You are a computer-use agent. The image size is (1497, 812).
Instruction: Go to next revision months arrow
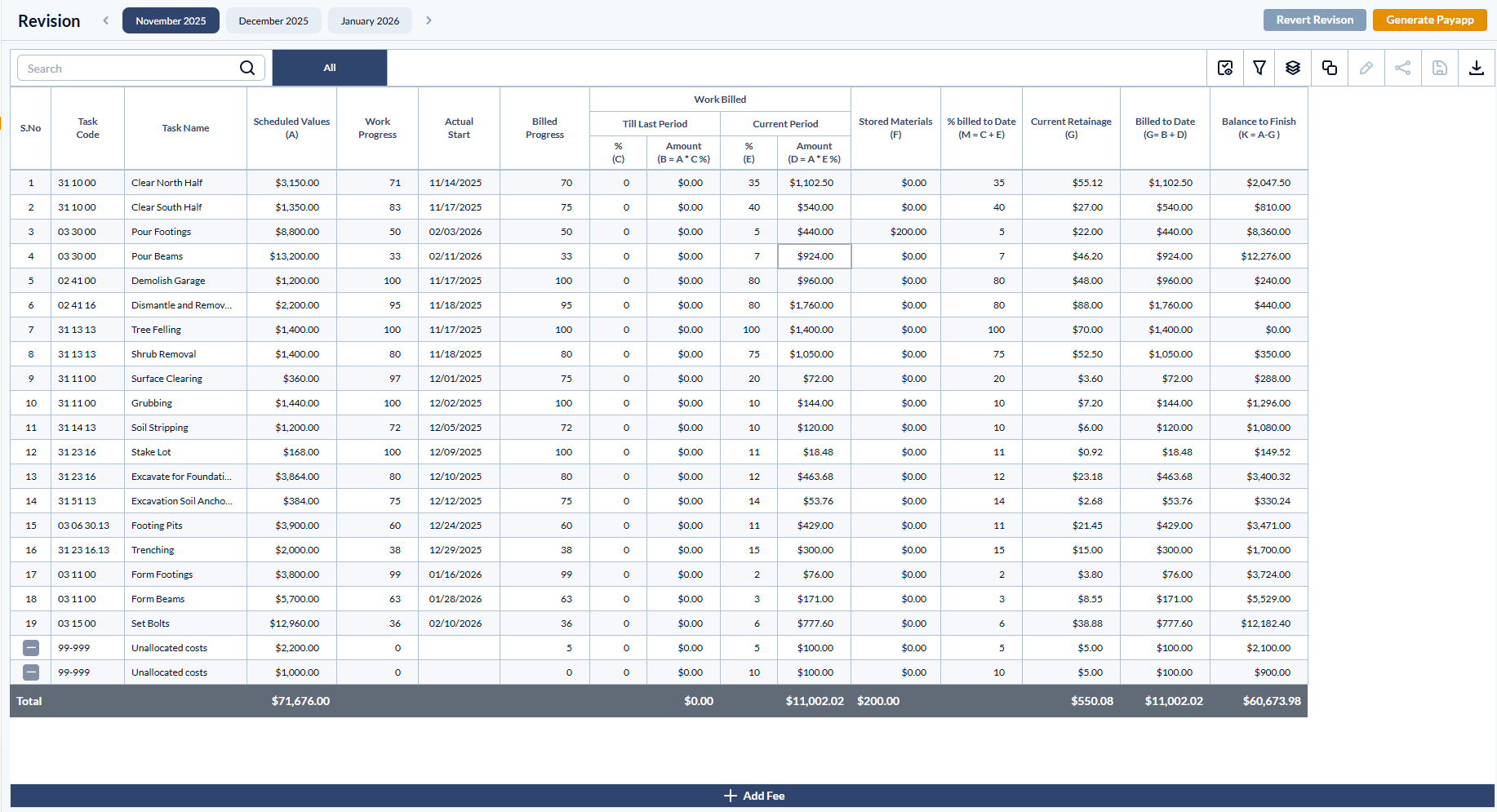[429, 20]
